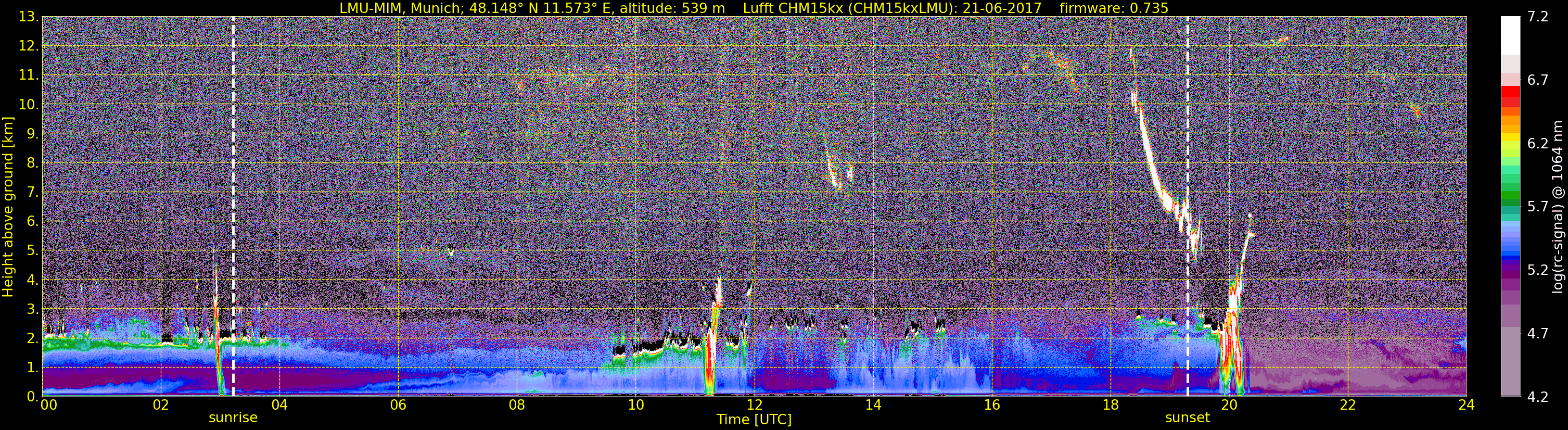The height and width of the screenshot is (430, 1568).
Task: Click the time axis tick label 08
Action: point(517,405)
